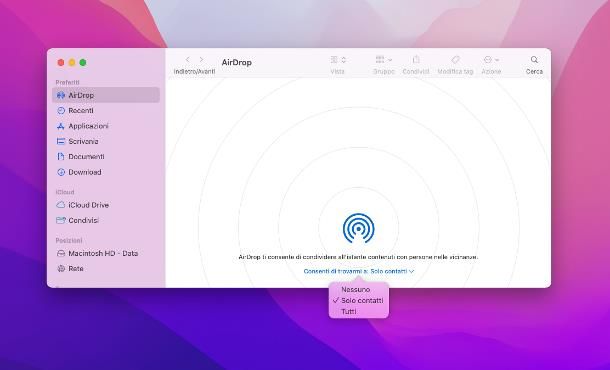This screenshot has height=370, width=610.
Task: Click the Modifica tag toolbar icon
Action: pos(455,60)
